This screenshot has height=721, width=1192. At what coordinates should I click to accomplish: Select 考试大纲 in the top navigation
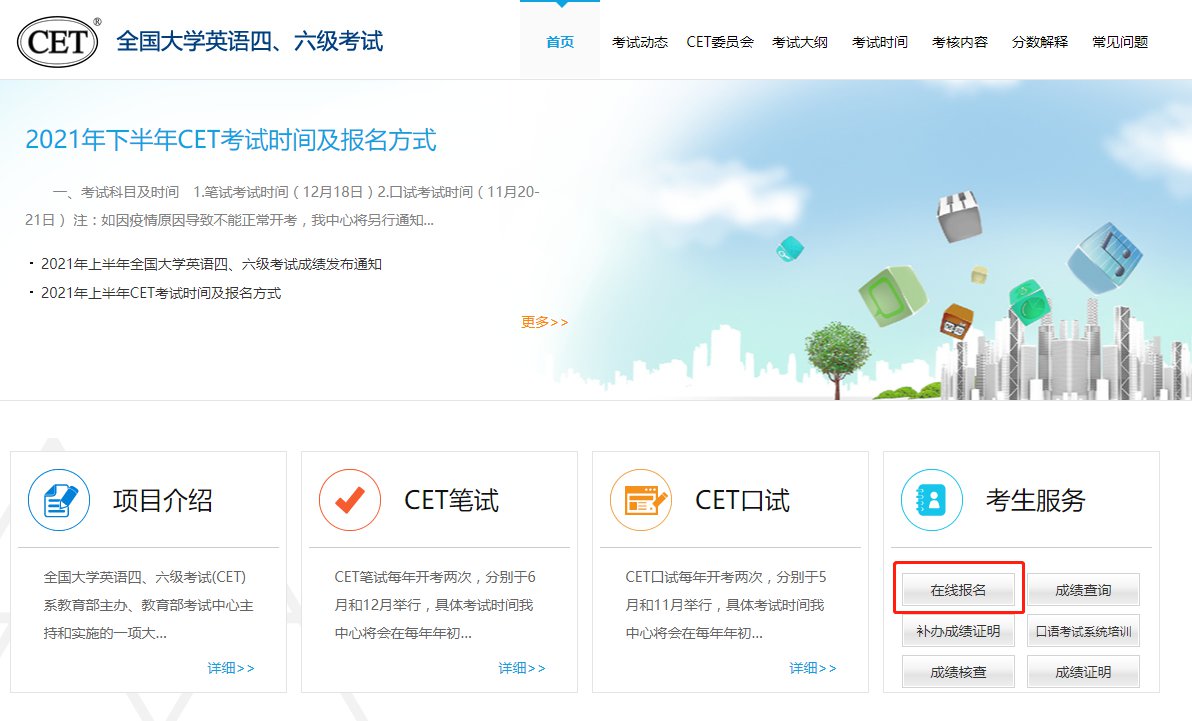tap(800, 42)
